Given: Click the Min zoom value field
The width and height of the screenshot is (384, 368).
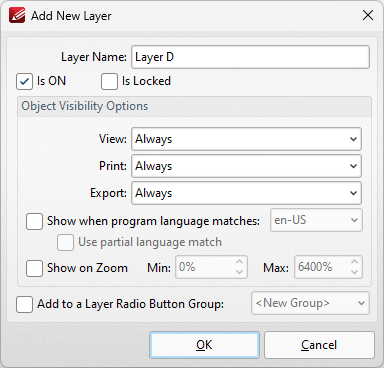Looking at the screenshot, I should point(204,267).
